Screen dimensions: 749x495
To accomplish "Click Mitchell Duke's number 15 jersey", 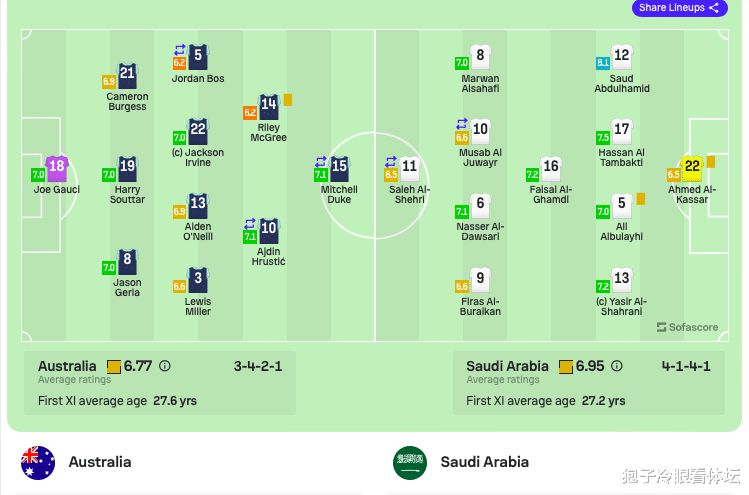I will point(339,169).
